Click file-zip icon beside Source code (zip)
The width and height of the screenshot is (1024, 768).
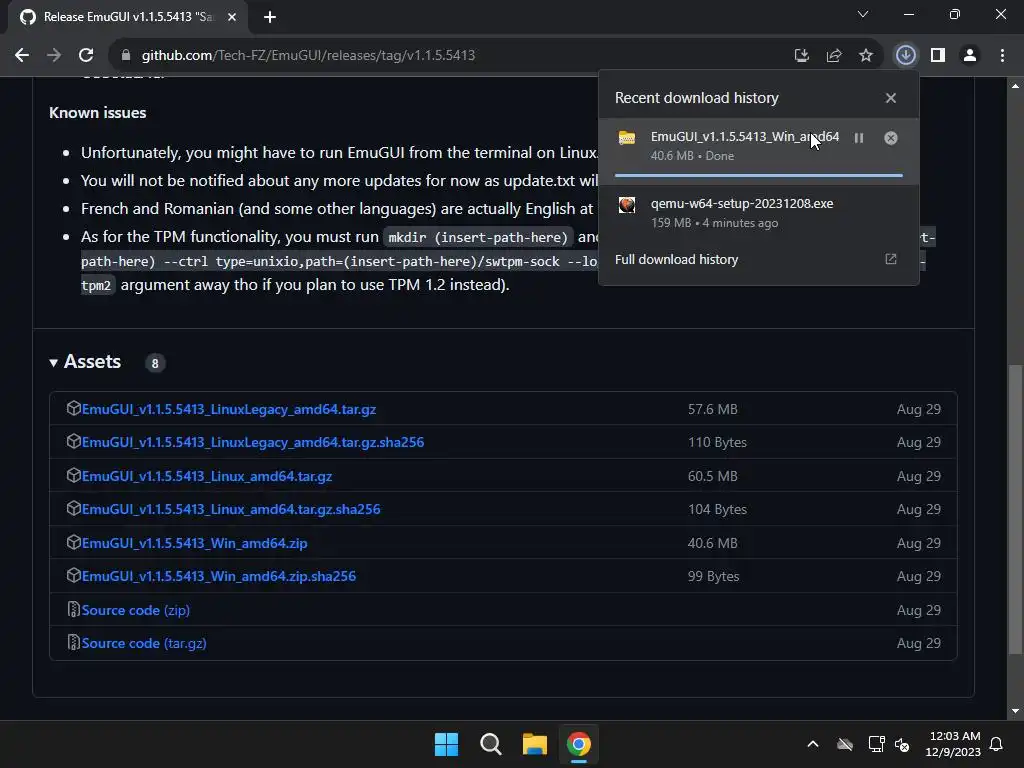coord(73,609)
